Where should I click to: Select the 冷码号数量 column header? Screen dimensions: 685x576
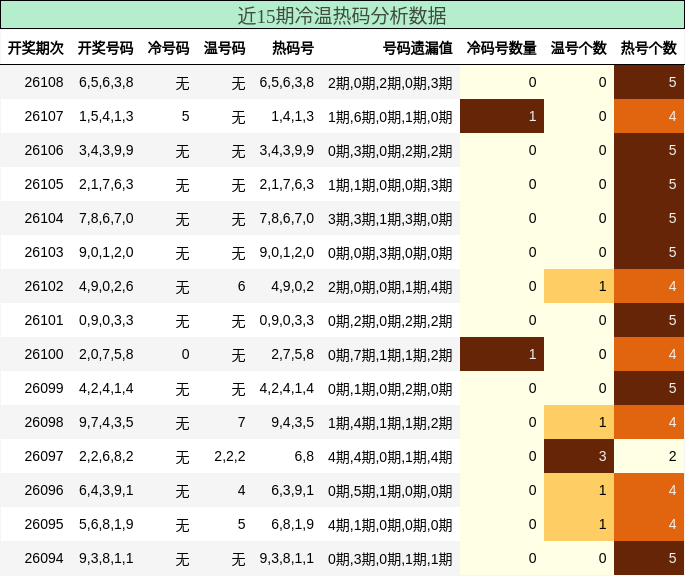(x=502, y=48)
